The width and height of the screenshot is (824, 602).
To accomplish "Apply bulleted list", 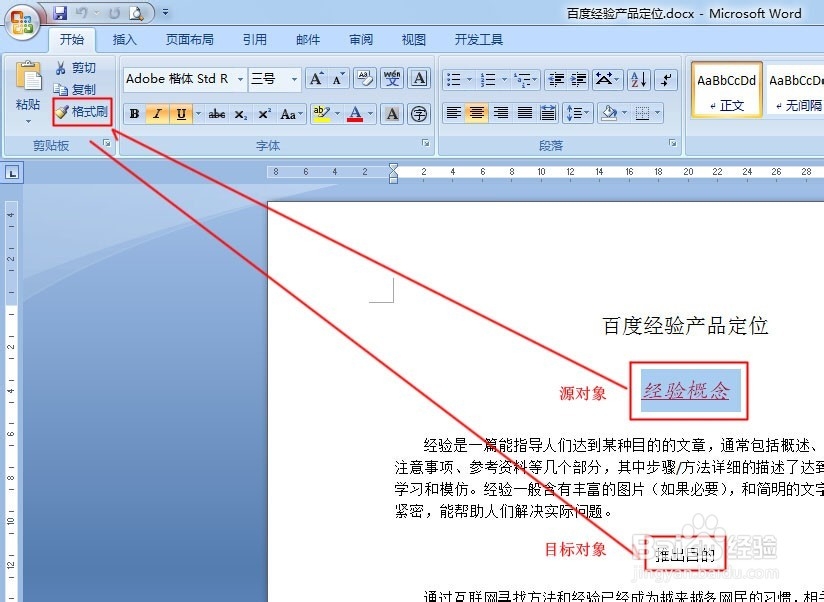I will point(454,80).
